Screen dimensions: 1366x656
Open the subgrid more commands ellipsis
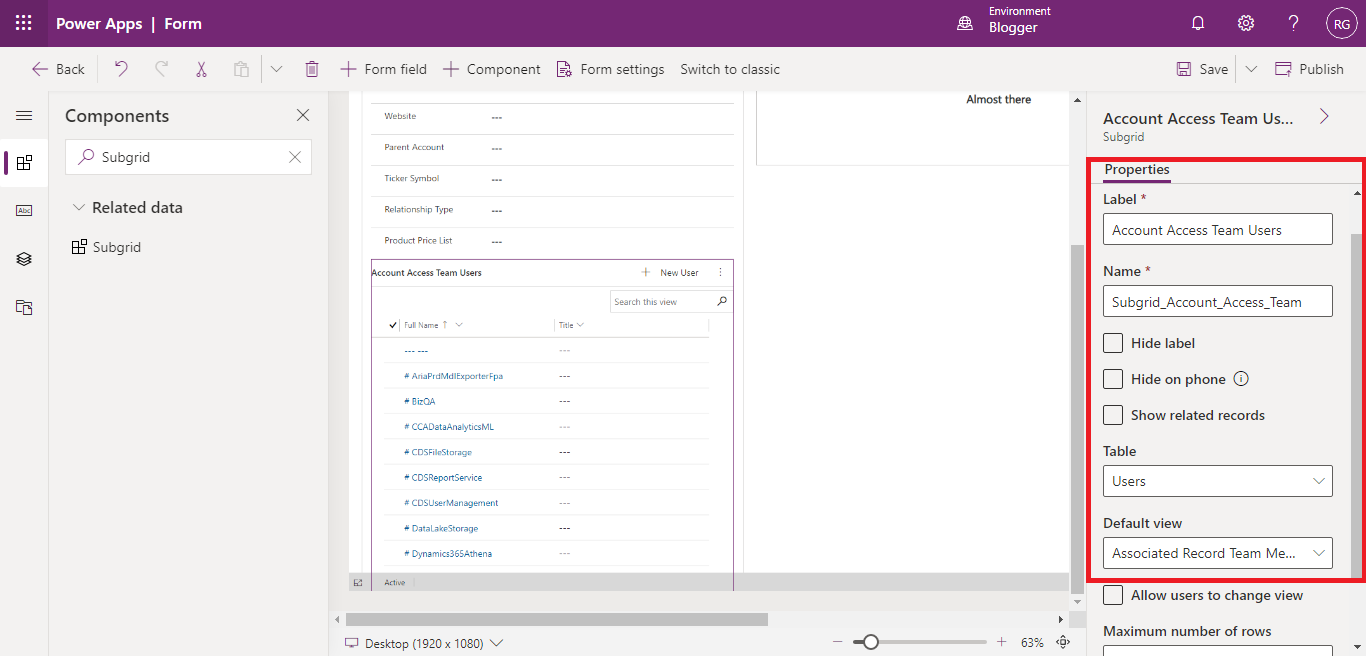(x=721, y=273)
